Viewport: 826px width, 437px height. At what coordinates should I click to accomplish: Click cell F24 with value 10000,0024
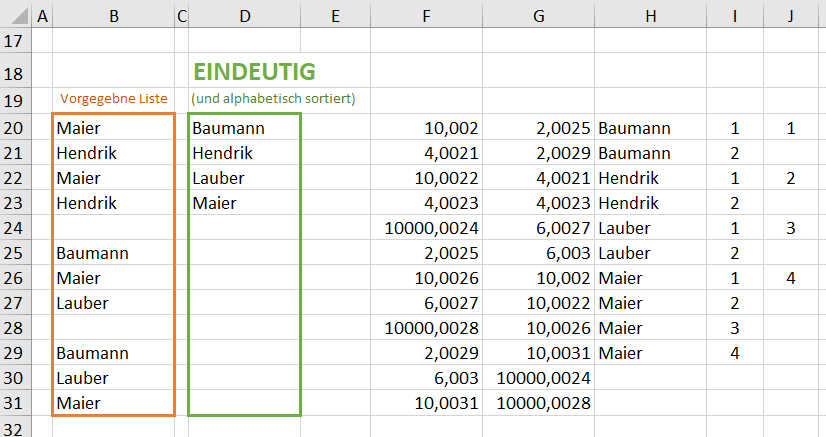pyautogui.click(x=427, y=227)
